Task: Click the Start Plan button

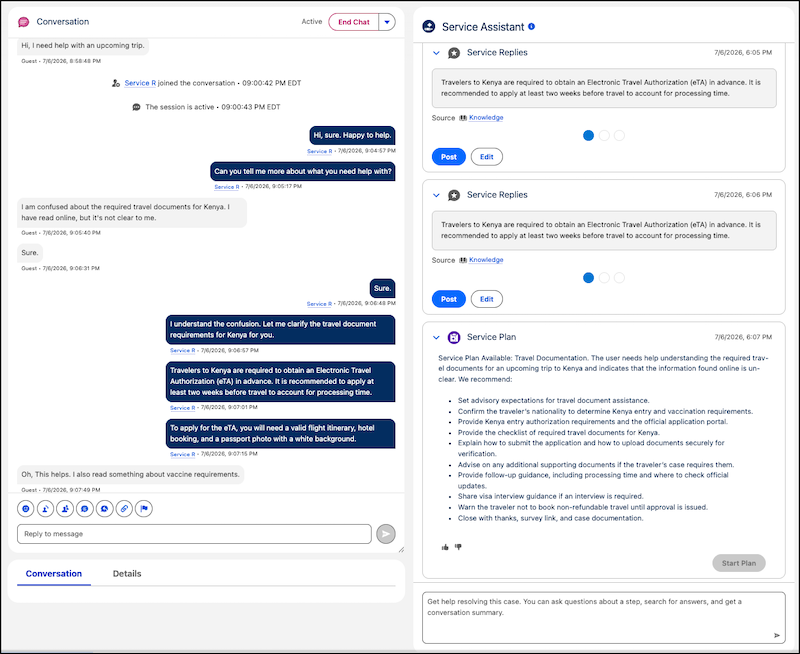Action: [x=738, y=563]
